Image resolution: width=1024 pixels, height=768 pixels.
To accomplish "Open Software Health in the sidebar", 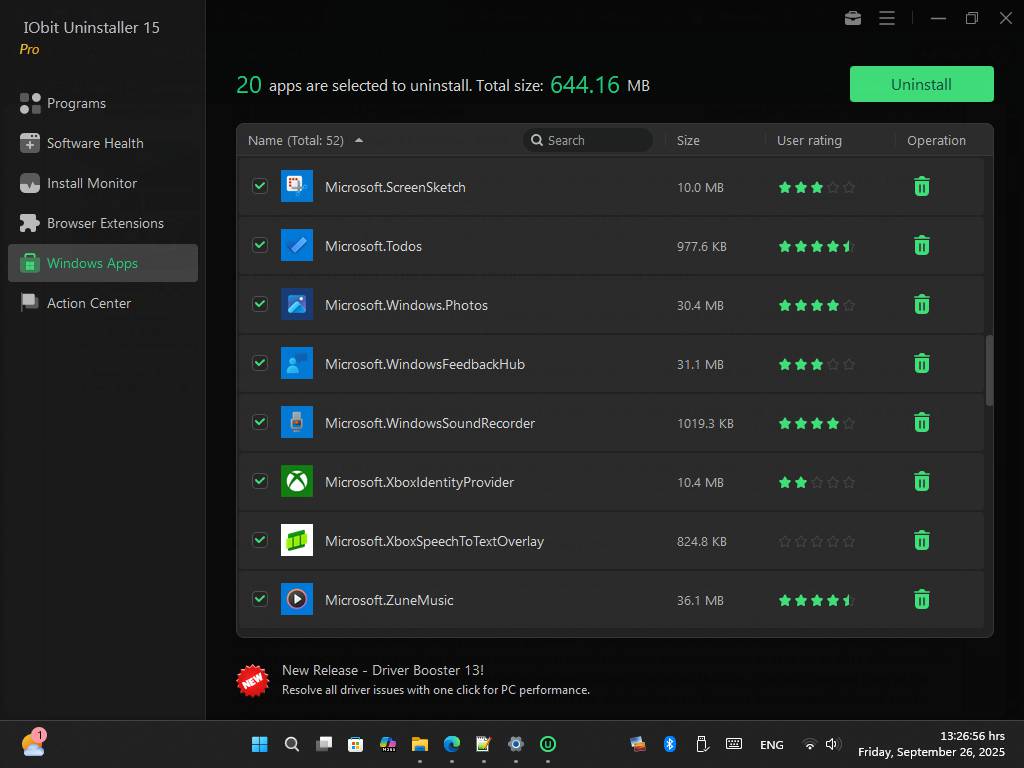I will [x=103, y=143].
